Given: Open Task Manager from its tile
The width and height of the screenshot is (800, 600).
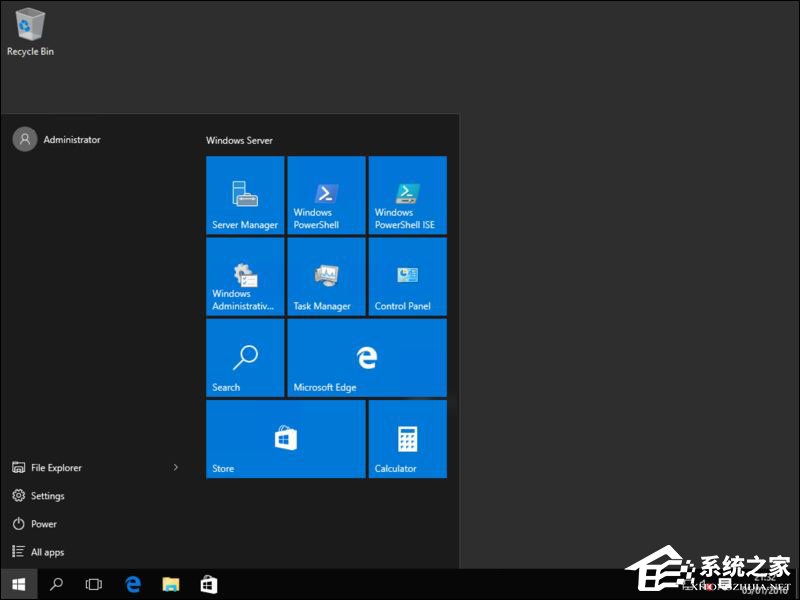Looking at the screenshot, I should 326,277.
